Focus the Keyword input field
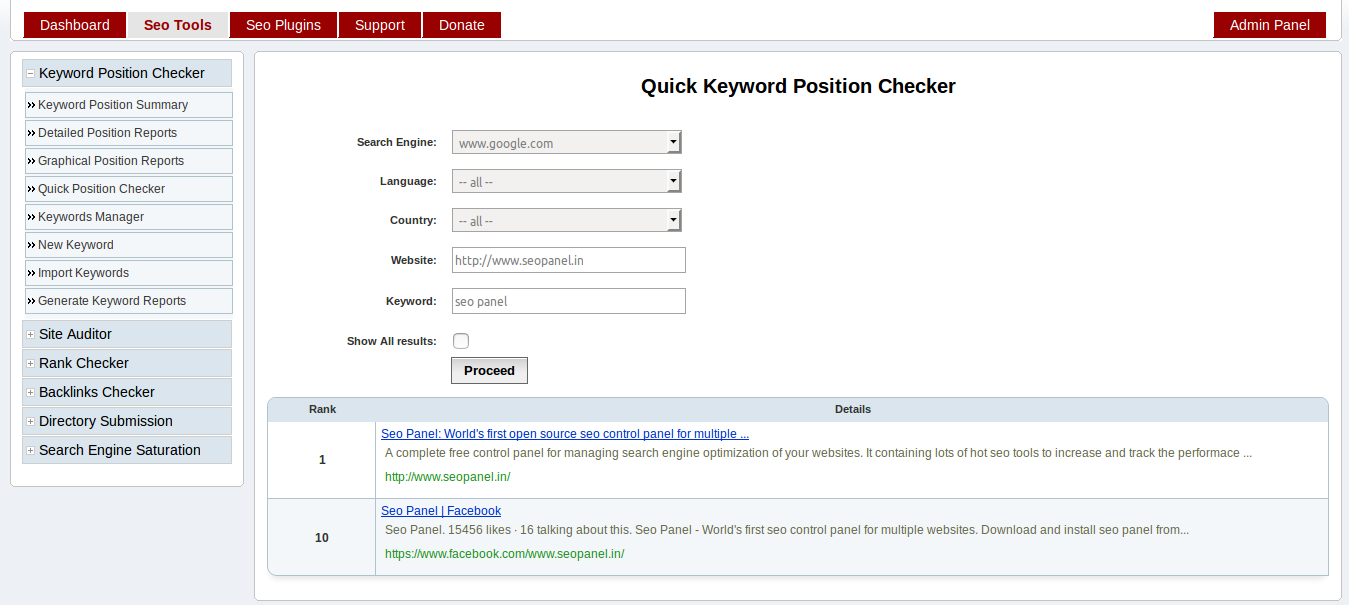 click(569, 301)
